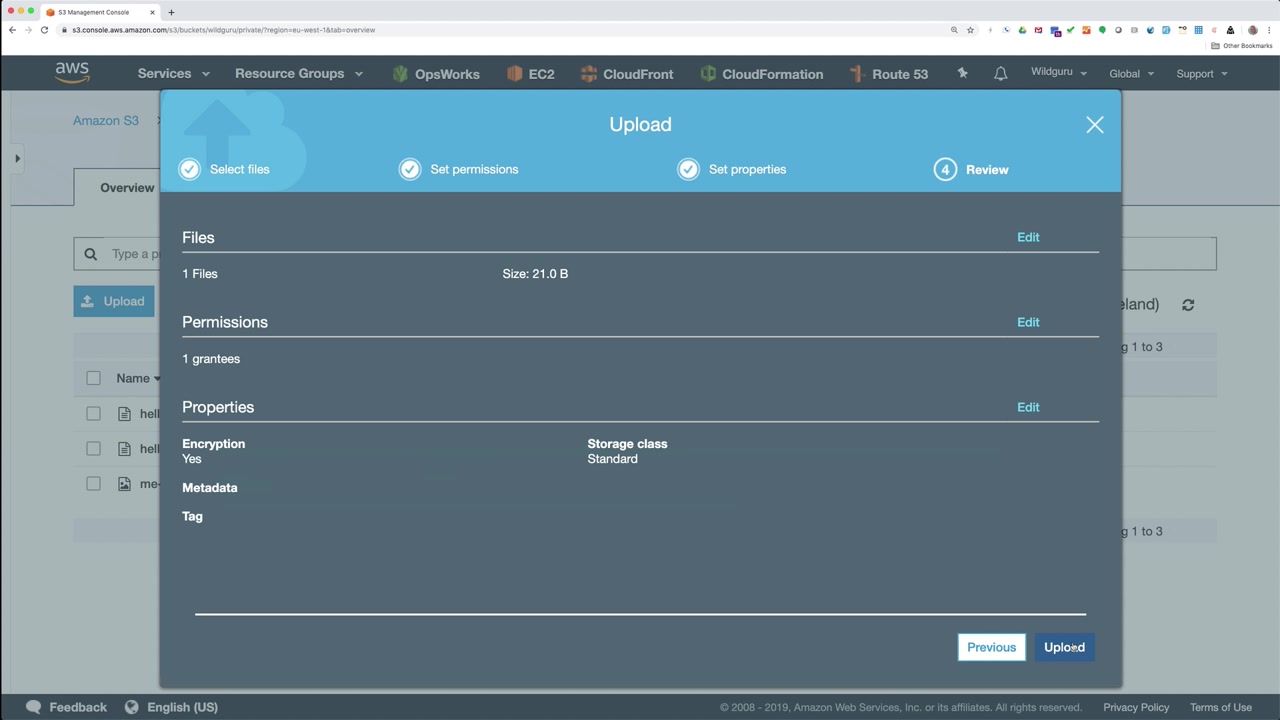Click the "1 Files" text
This screenshot has height=720, width=1280.
[200, 274]
